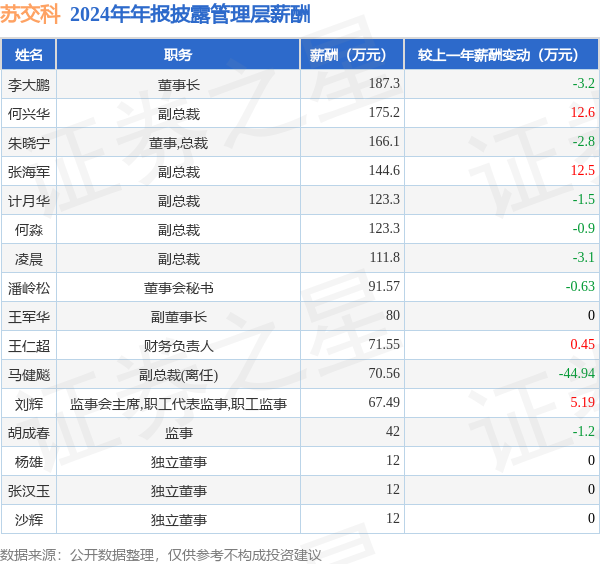Click the change value -1.2
The width and height of the screenshot is (600, 564).
click(584, 432)
